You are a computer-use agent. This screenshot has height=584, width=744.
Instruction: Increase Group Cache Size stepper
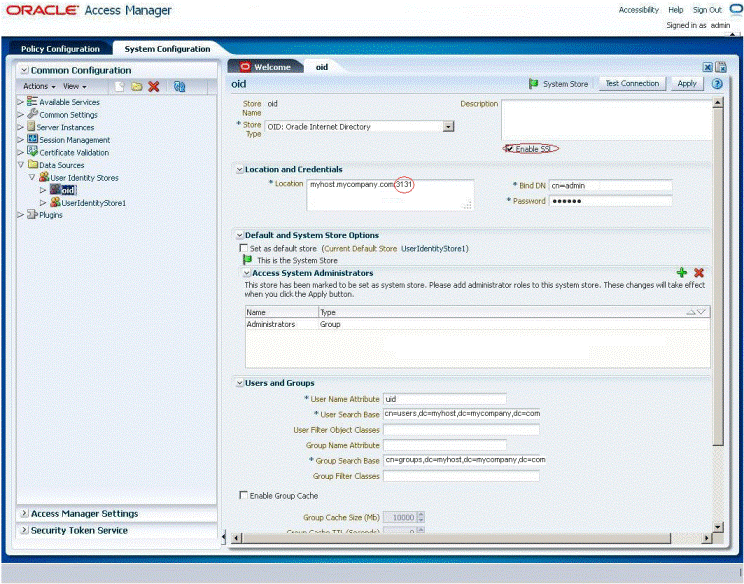point(420,514)
